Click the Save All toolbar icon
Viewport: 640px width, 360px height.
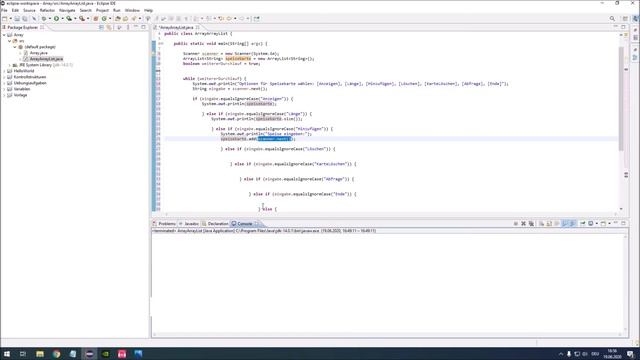click(x=25, y=18)
